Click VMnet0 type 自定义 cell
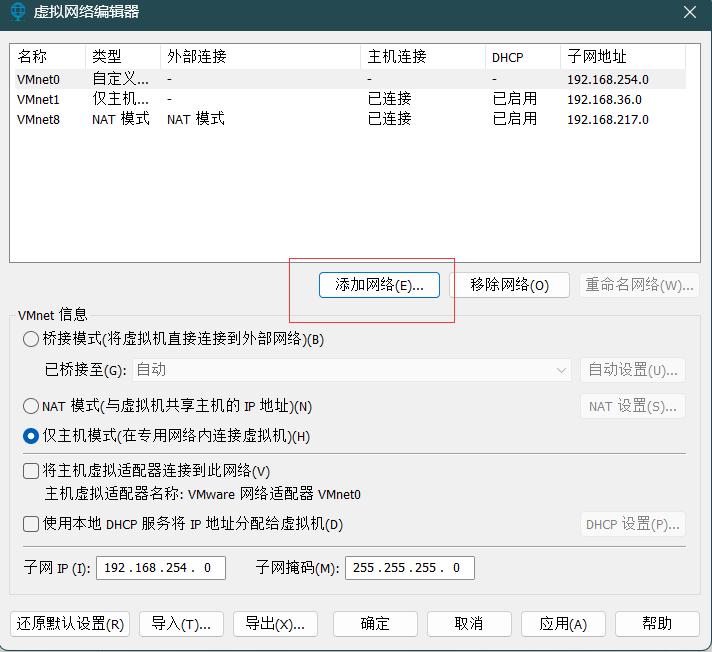 point(120,79)
